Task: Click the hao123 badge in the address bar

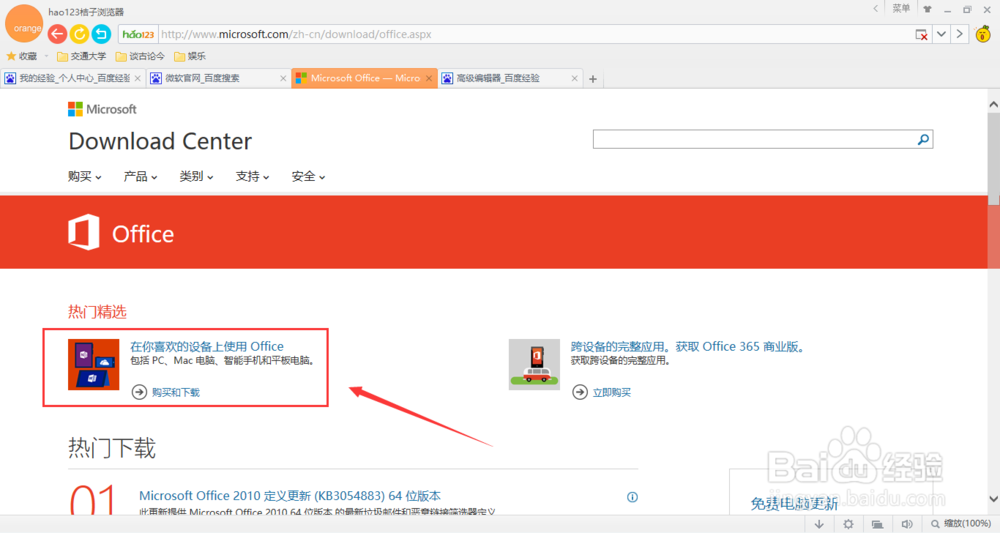Action: (x=138, y=34)
